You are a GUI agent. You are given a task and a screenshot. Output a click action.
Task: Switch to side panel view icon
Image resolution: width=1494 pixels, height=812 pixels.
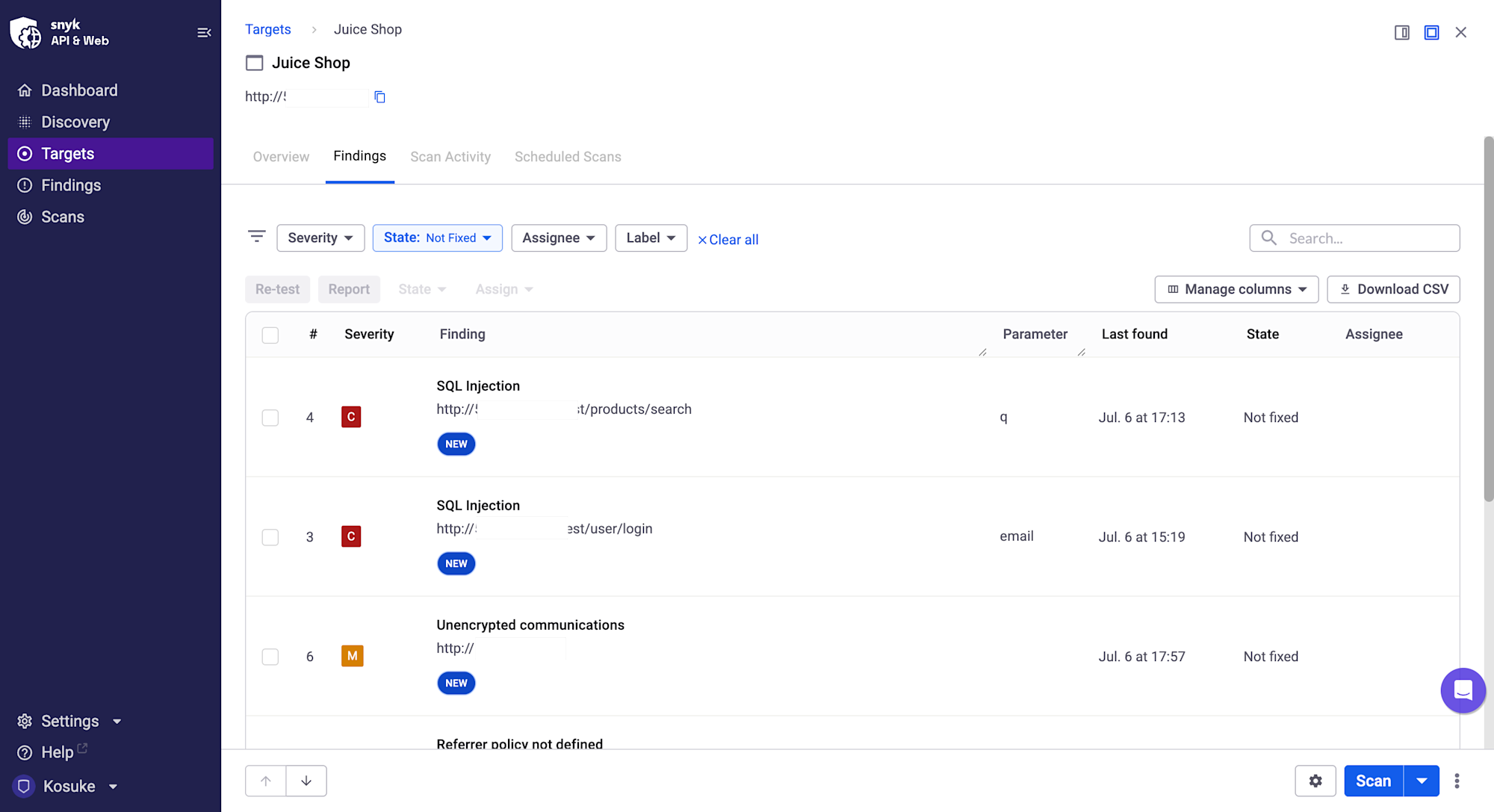(1402, 33)
